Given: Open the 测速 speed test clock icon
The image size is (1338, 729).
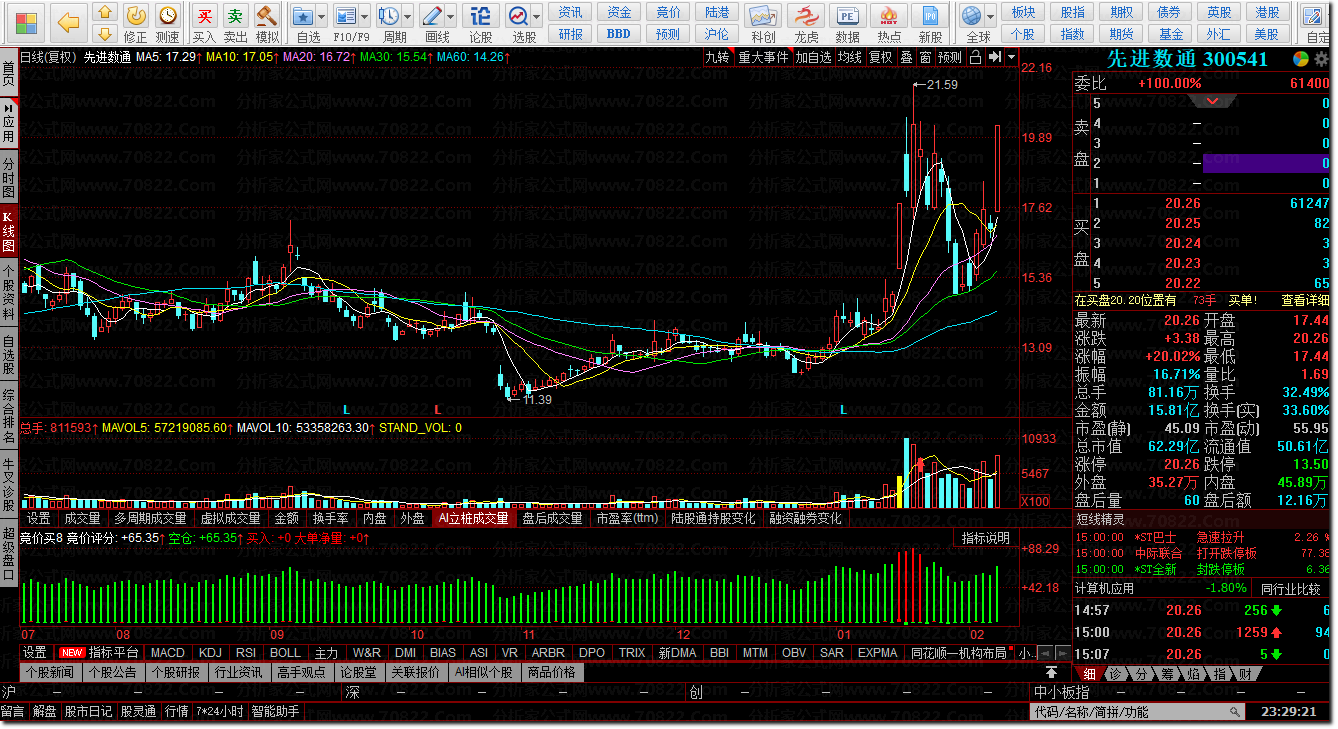Looking at the screenshot, I should [x=168, y=15].
